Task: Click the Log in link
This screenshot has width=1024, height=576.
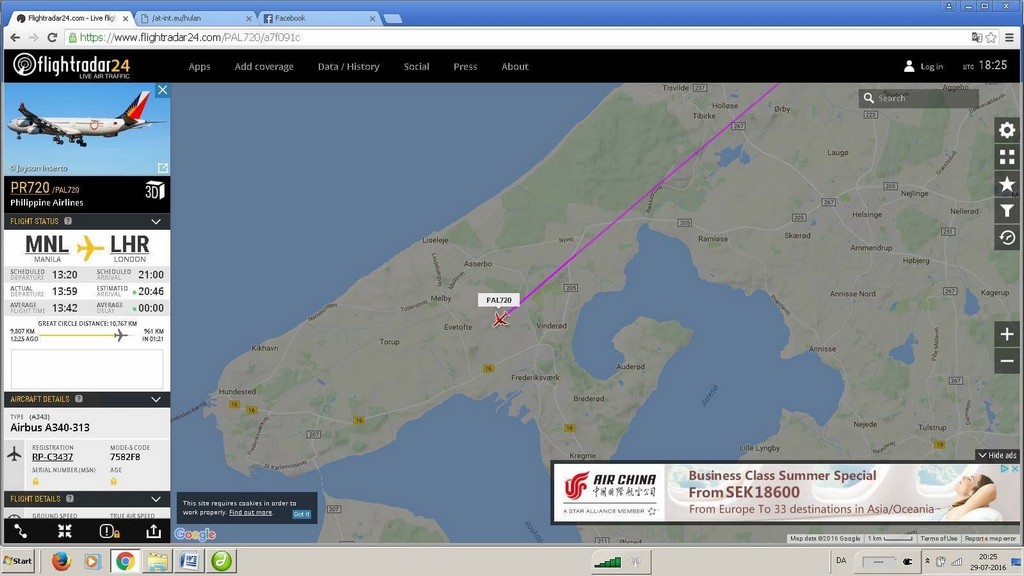Action: [931, 67]
